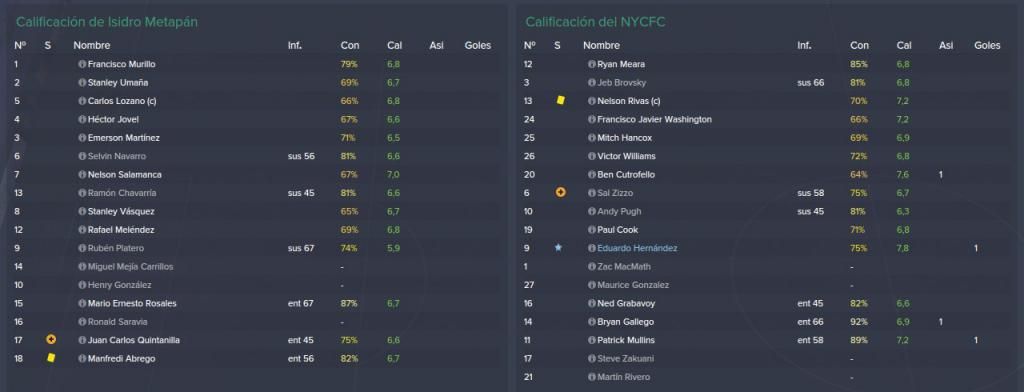Sort Isidro Metapán table by Nombre
This screenshot has height=392, width=1024.
pyautogui.click(x=91, y=46)
